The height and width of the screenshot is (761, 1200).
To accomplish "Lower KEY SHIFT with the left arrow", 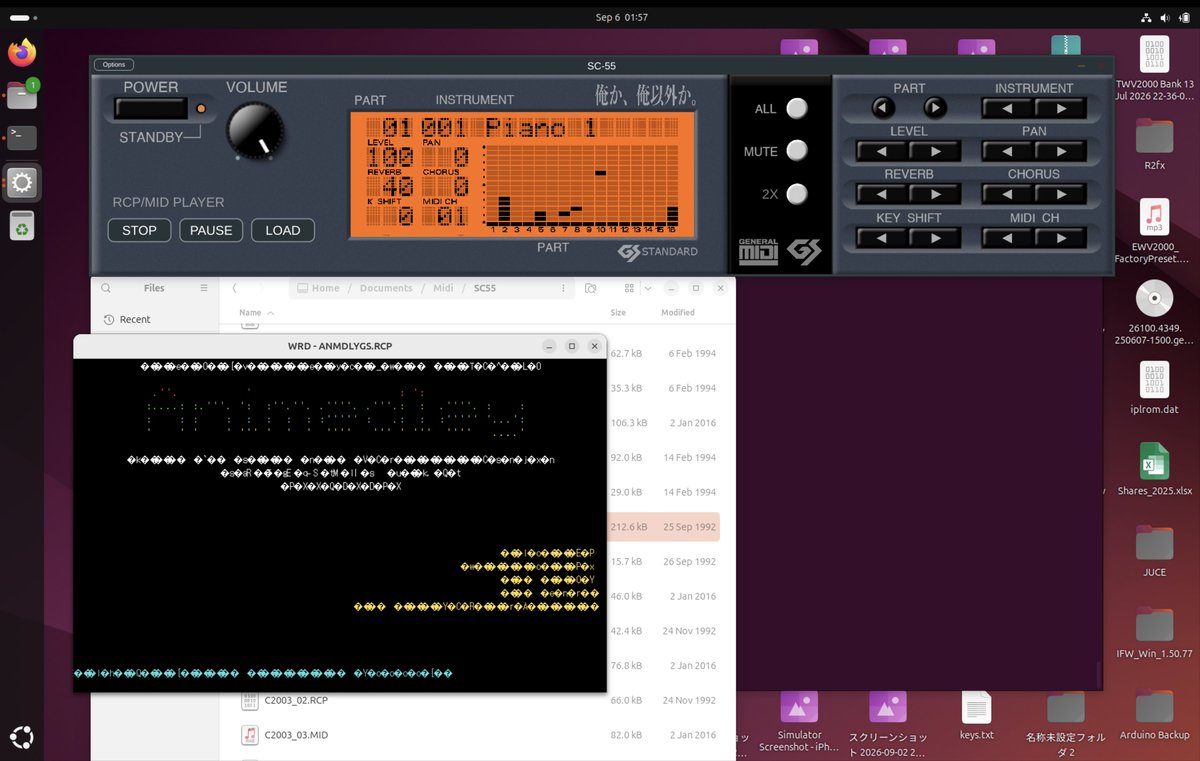I will 882,238.
